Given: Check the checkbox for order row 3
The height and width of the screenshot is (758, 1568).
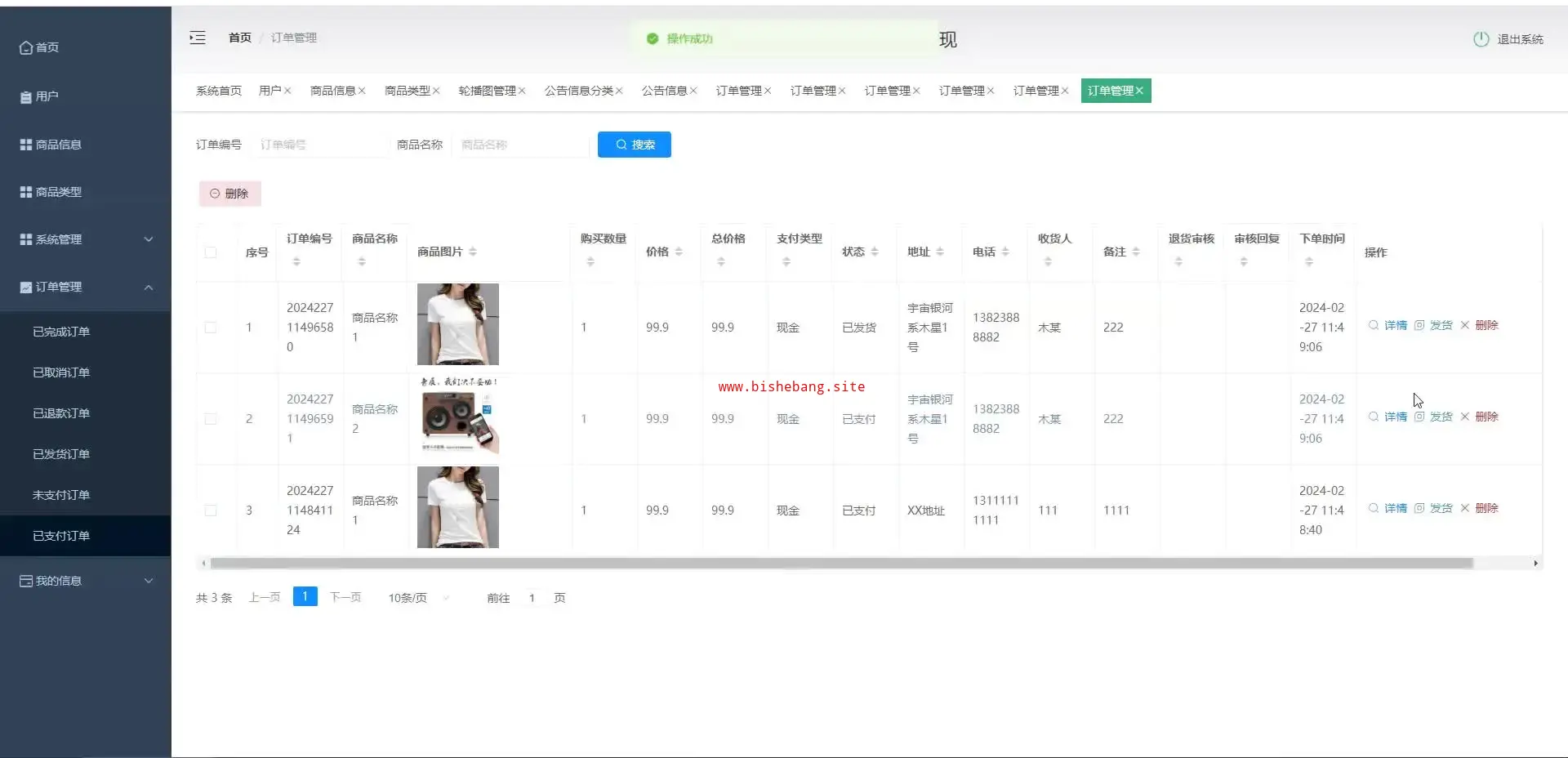Looking at the screenshot, I should pos(211,511).
